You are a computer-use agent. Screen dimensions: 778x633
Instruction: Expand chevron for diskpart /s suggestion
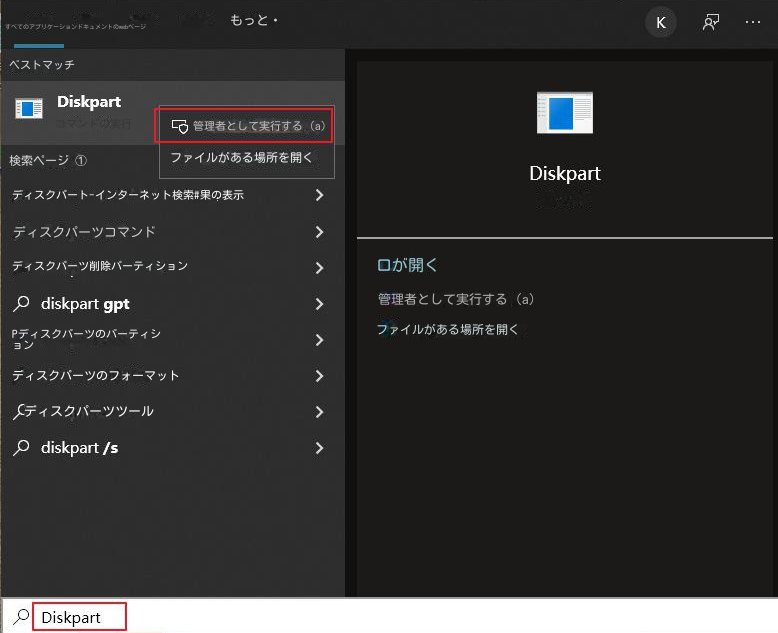[319, 448]
